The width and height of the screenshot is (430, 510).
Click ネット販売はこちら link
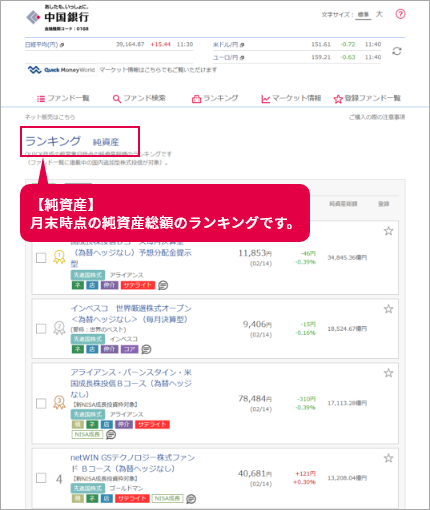50,117
